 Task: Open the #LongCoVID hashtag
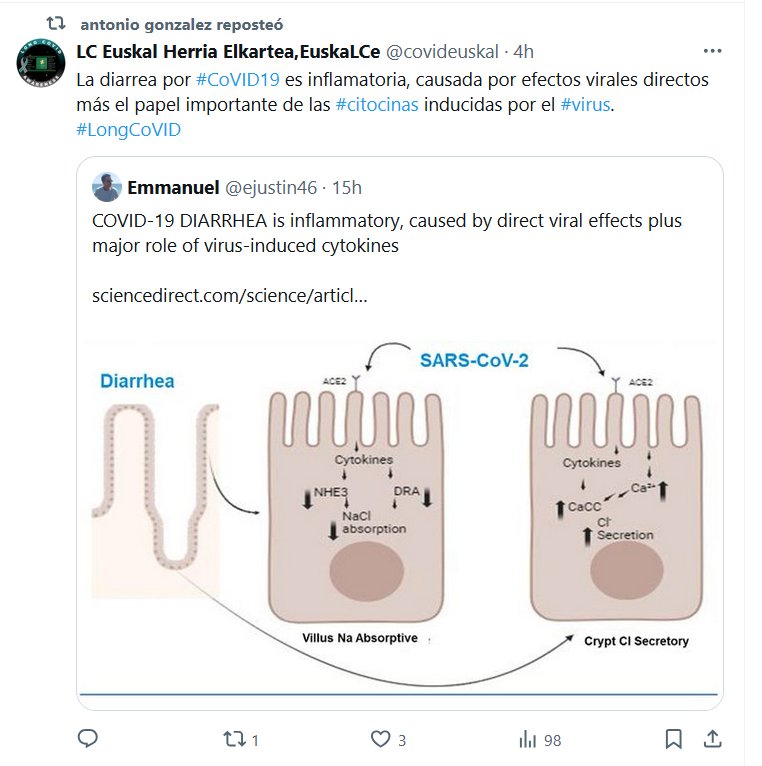128,130
